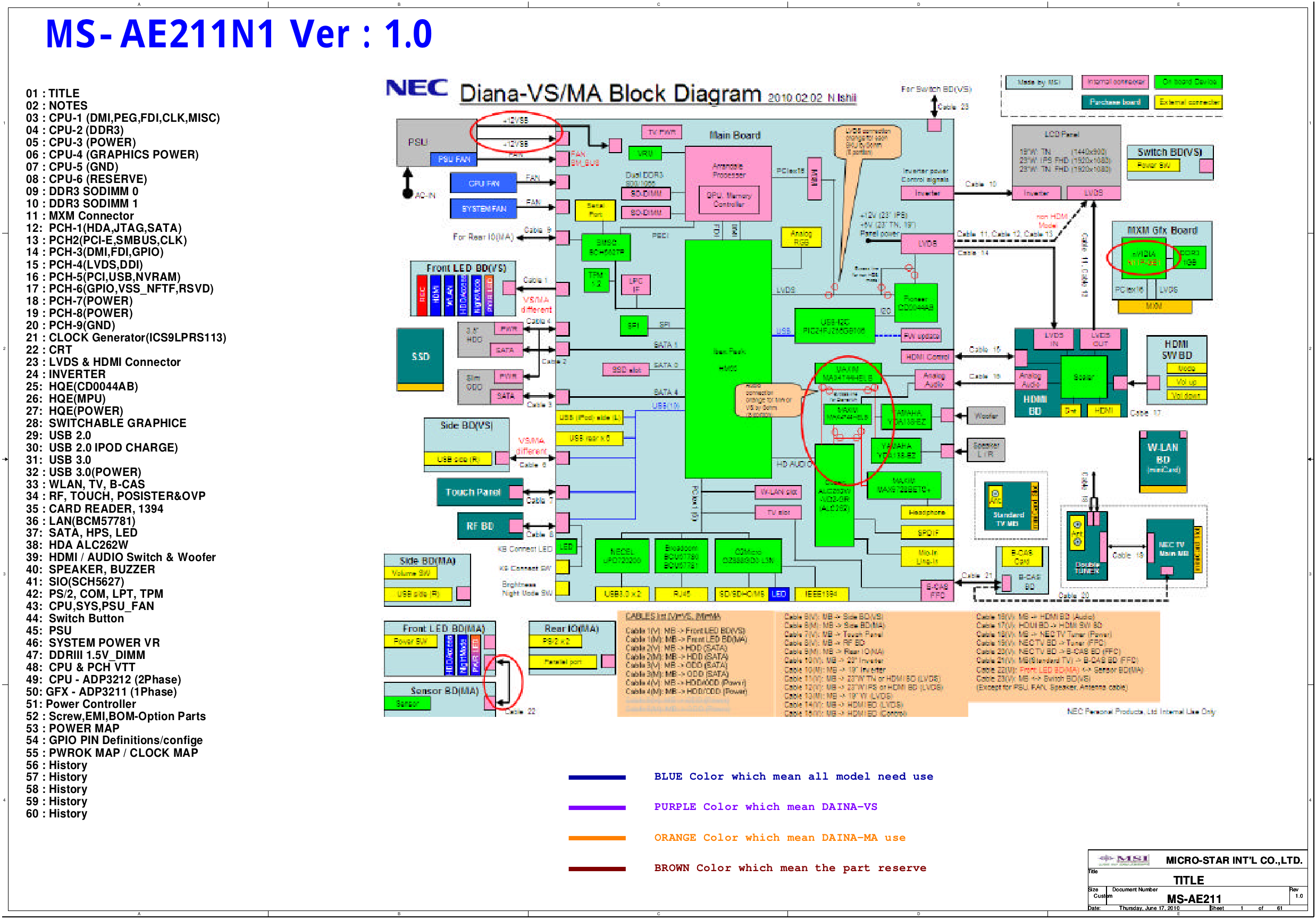Click the 'MS-AE211' document number field
The width and height of the screenshot is (1316, 919).
[1193, 899]
